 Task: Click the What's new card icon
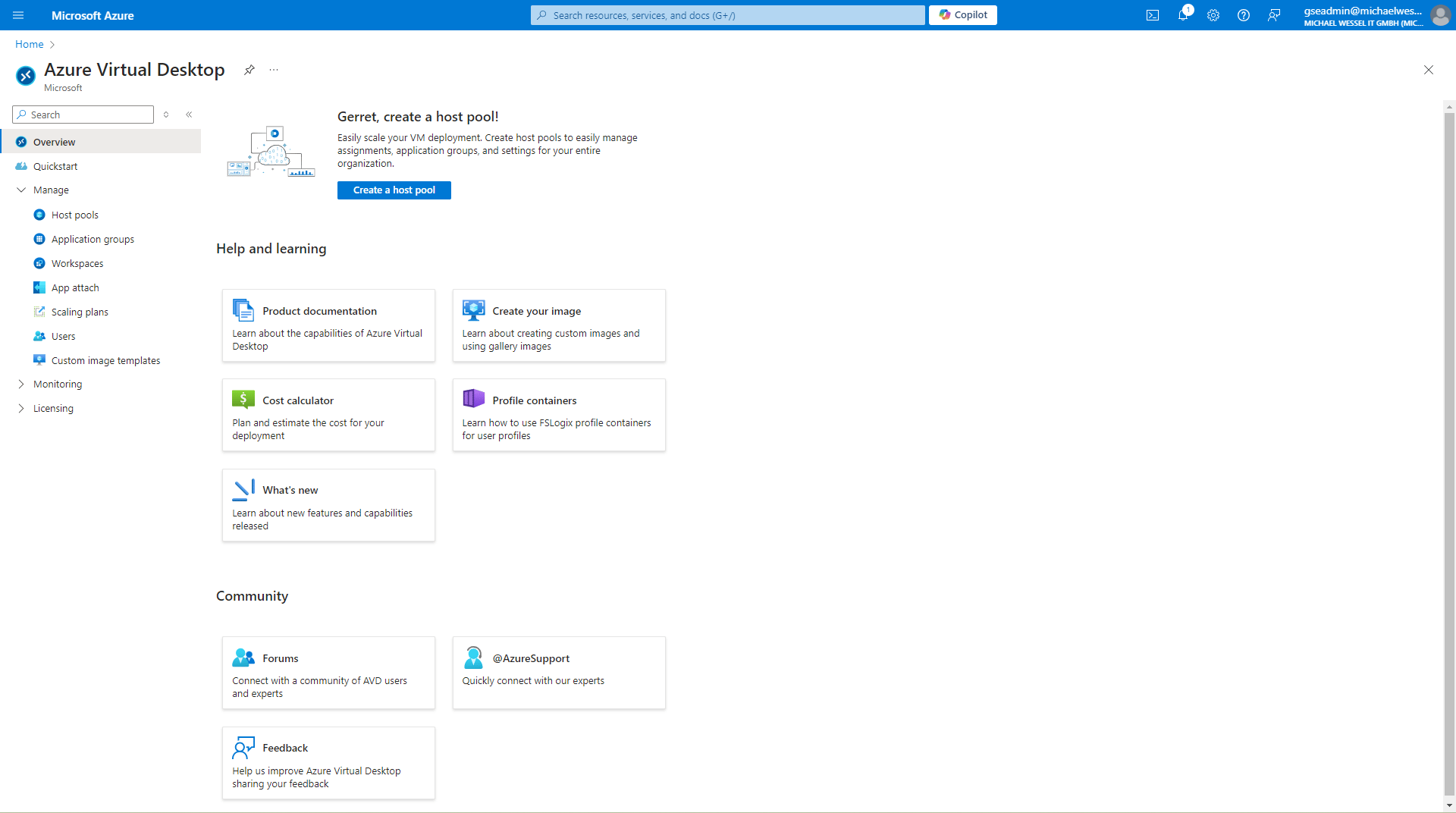click(243, 490)
